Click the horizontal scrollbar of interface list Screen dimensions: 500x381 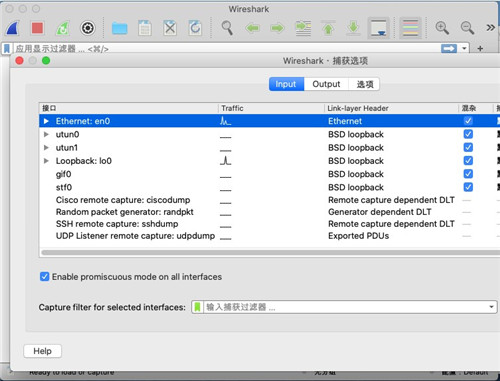coord(270,252)
